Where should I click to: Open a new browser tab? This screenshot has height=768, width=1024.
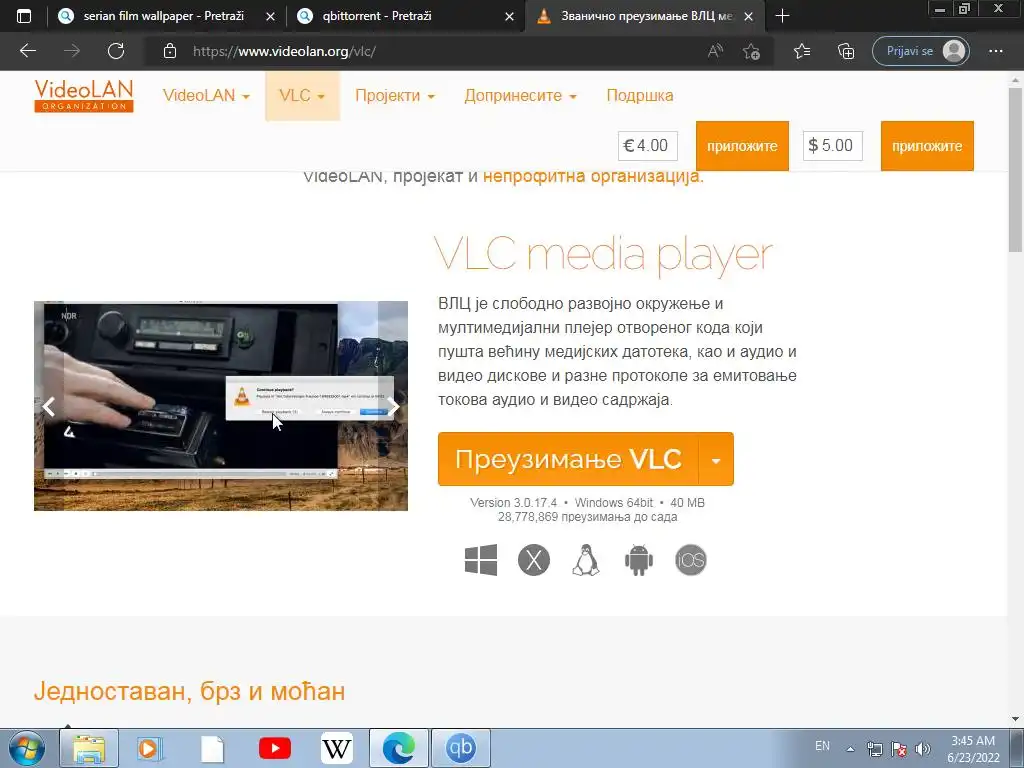tap(782, 16)
